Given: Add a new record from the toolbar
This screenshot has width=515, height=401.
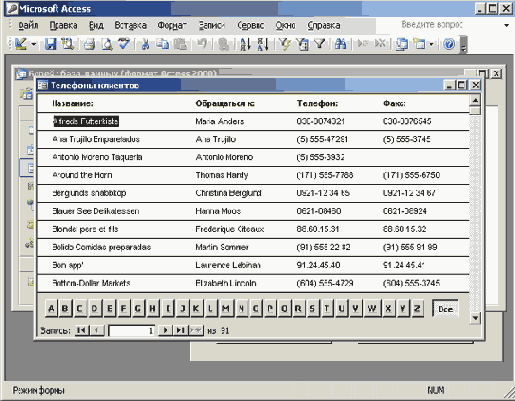Looking at the screenshot, I should (x=362, y=44).
